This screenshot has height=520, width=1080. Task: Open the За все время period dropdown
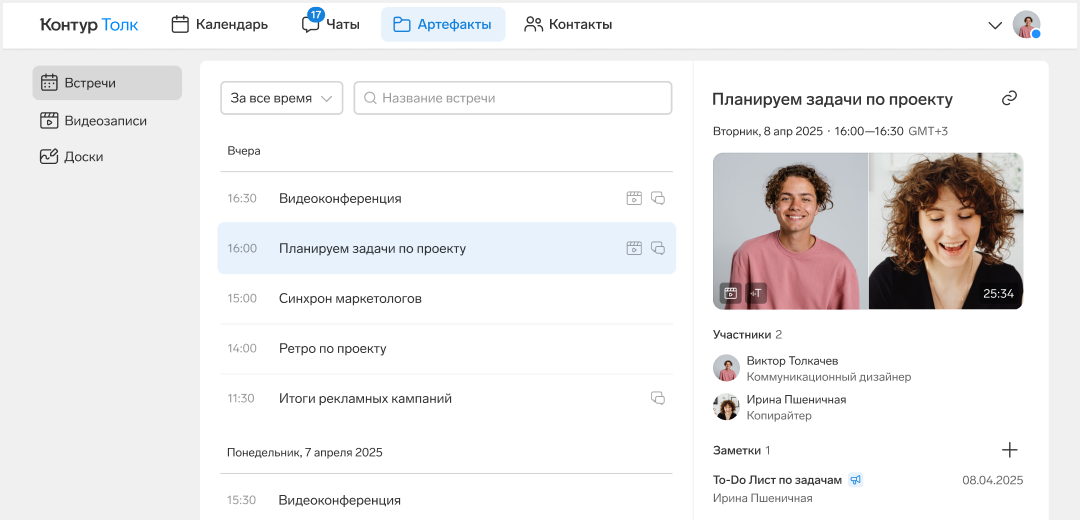click(x=282, y=98)
